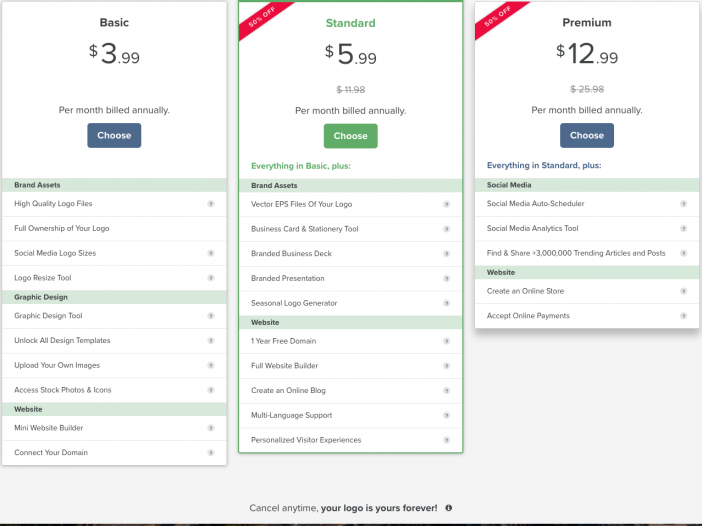Click 'Connect Your Domain' feature text

51,453
